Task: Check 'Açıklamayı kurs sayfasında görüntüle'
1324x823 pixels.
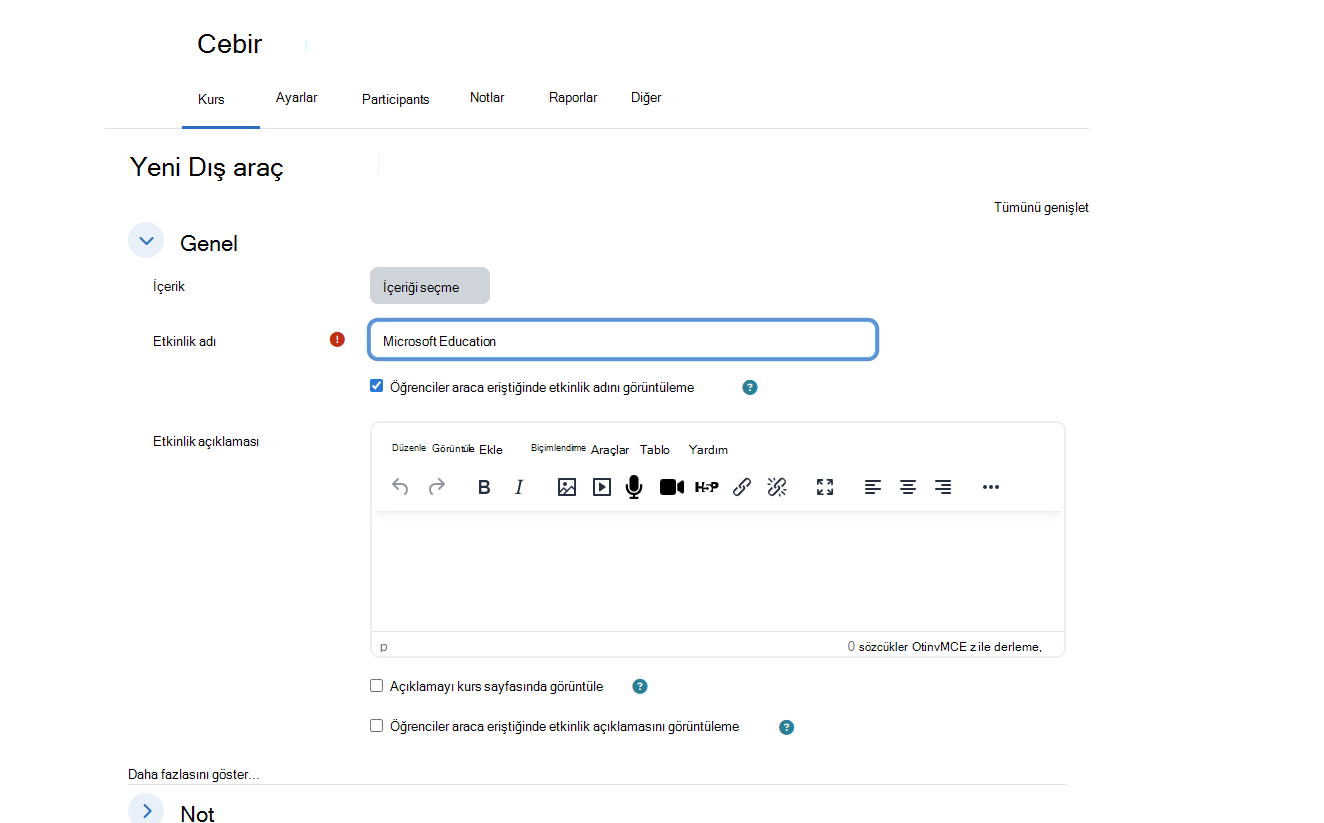Action: [x=377, y=686]
